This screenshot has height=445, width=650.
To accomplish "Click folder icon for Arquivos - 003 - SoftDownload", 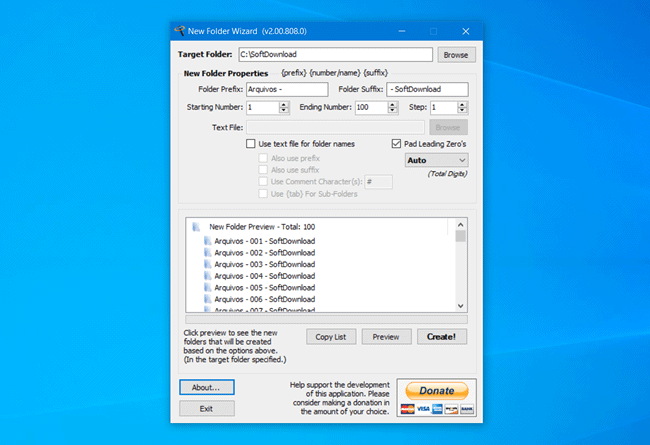I will tap(207, 263).
